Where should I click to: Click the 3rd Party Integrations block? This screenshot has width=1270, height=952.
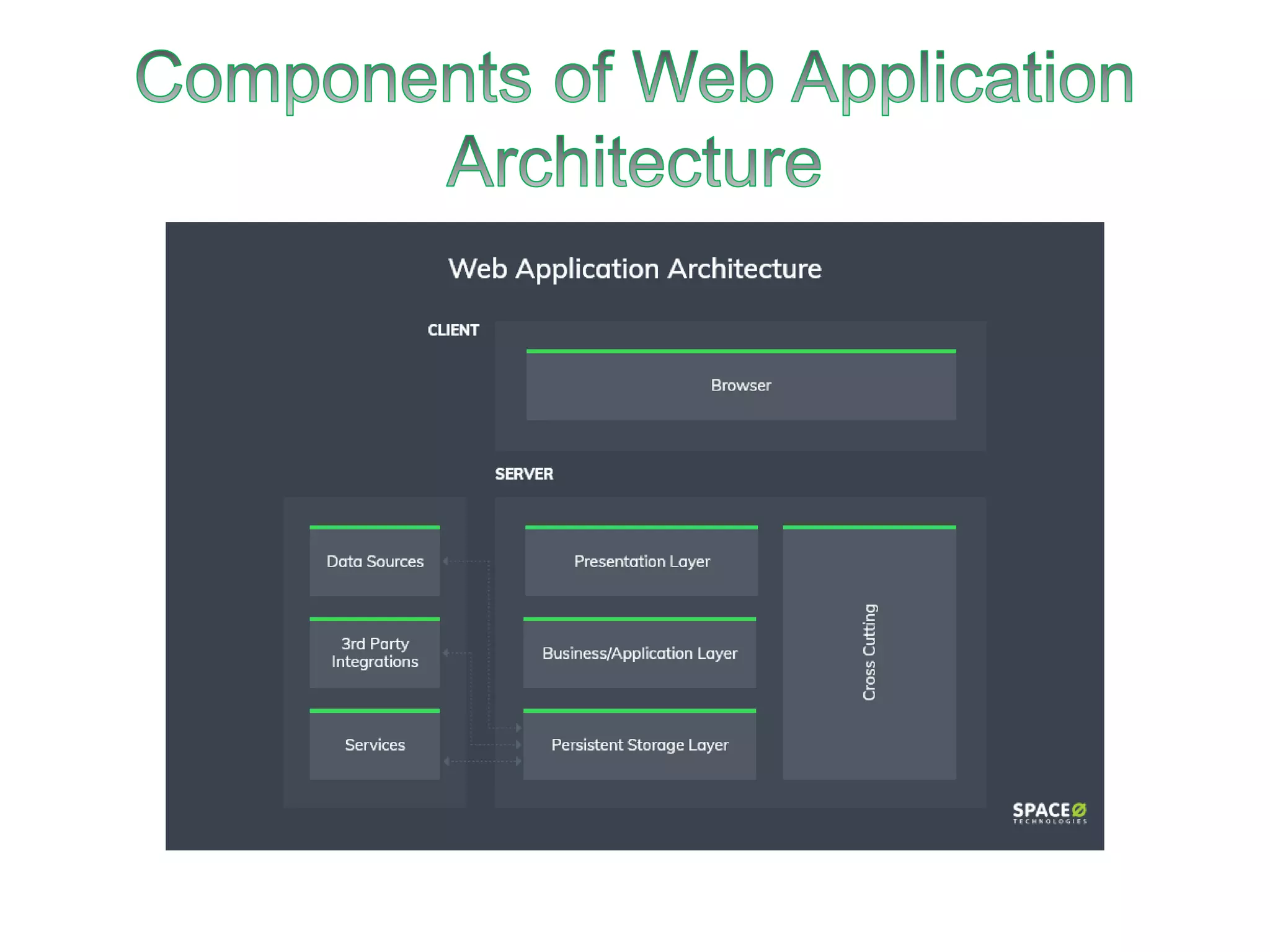point(375,653)
